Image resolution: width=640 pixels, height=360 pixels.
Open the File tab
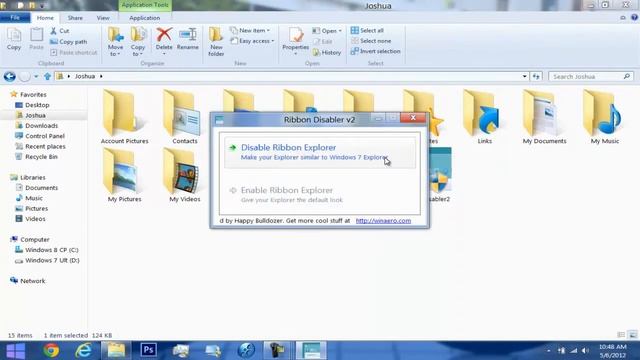click(15, 18)
